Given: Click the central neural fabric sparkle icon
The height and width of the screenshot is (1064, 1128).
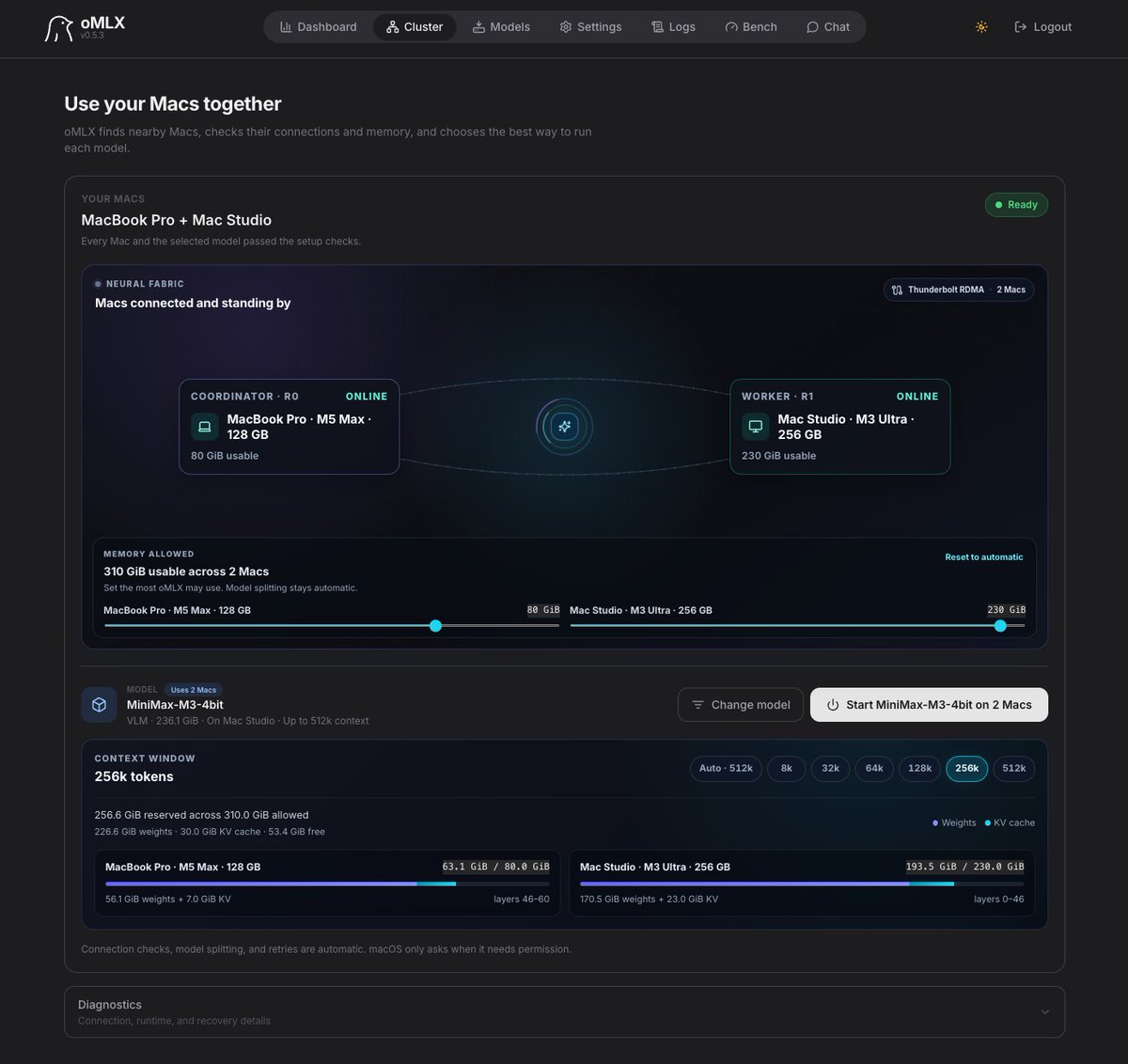Looking at the screenshot, I should (564, 427).
